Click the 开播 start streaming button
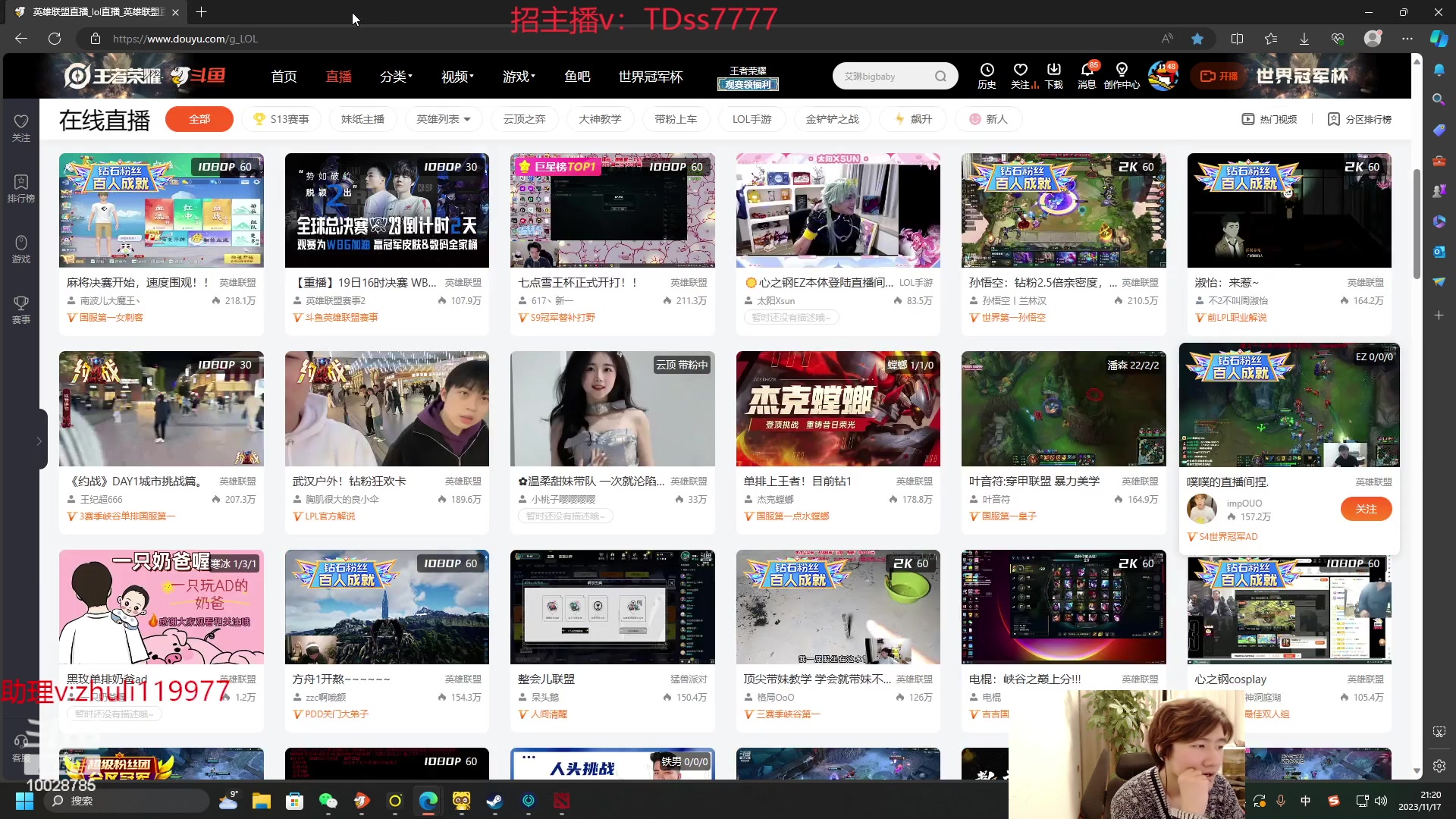Screen dimensions: 1456x819 (x=1219, y=76)
